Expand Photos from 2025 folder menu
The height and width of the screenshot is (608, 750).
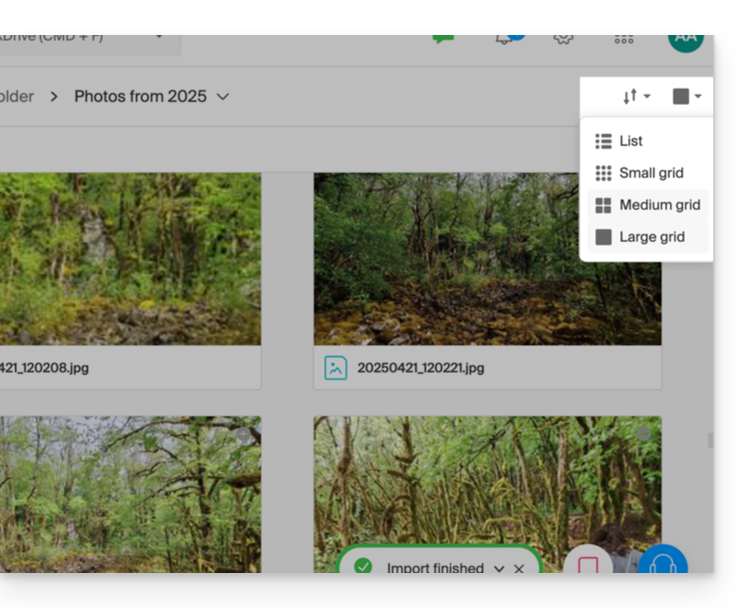[223, 97]
